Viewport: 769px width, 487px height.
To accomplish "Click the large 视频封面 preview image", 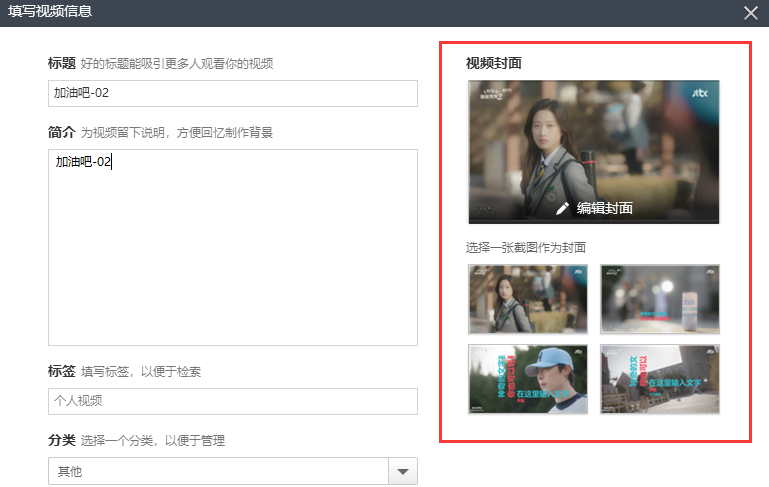I will click(x=594, y=152).
